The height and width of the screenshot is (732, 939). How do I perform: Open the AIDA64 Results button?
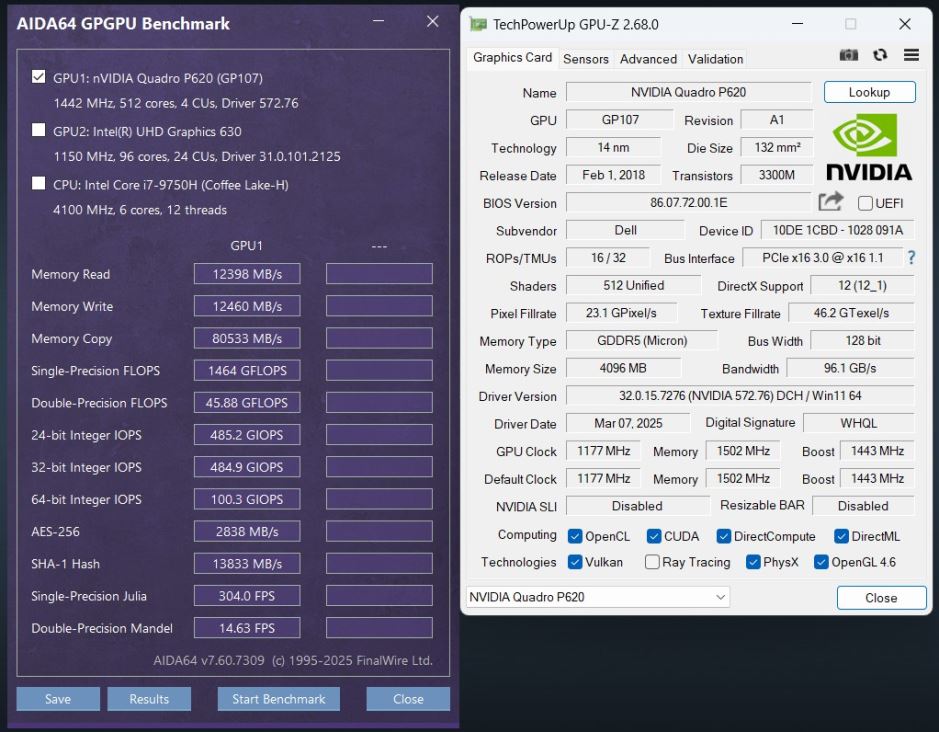coord(149,699)
